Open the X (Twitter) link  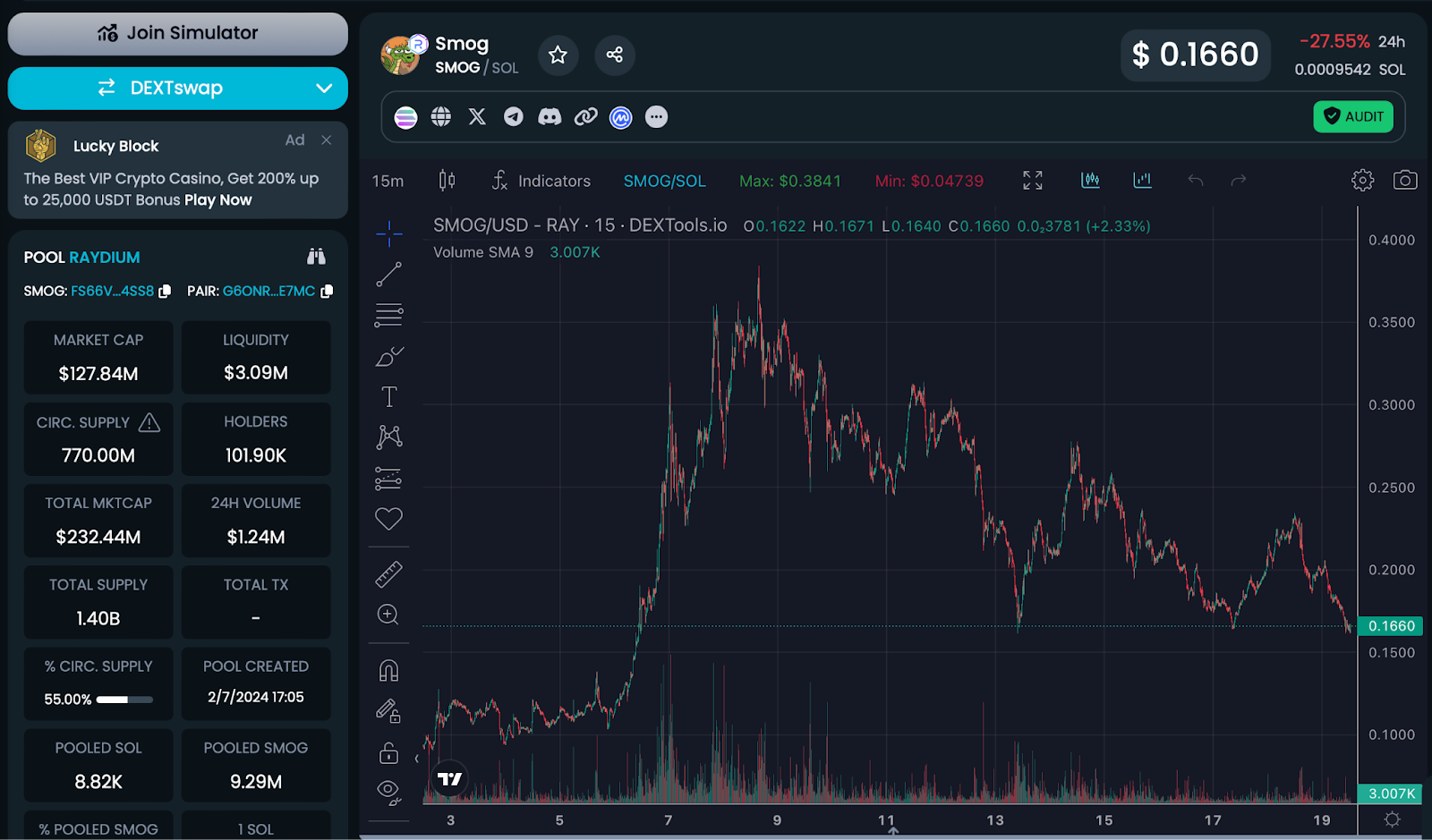pos(477,117)
